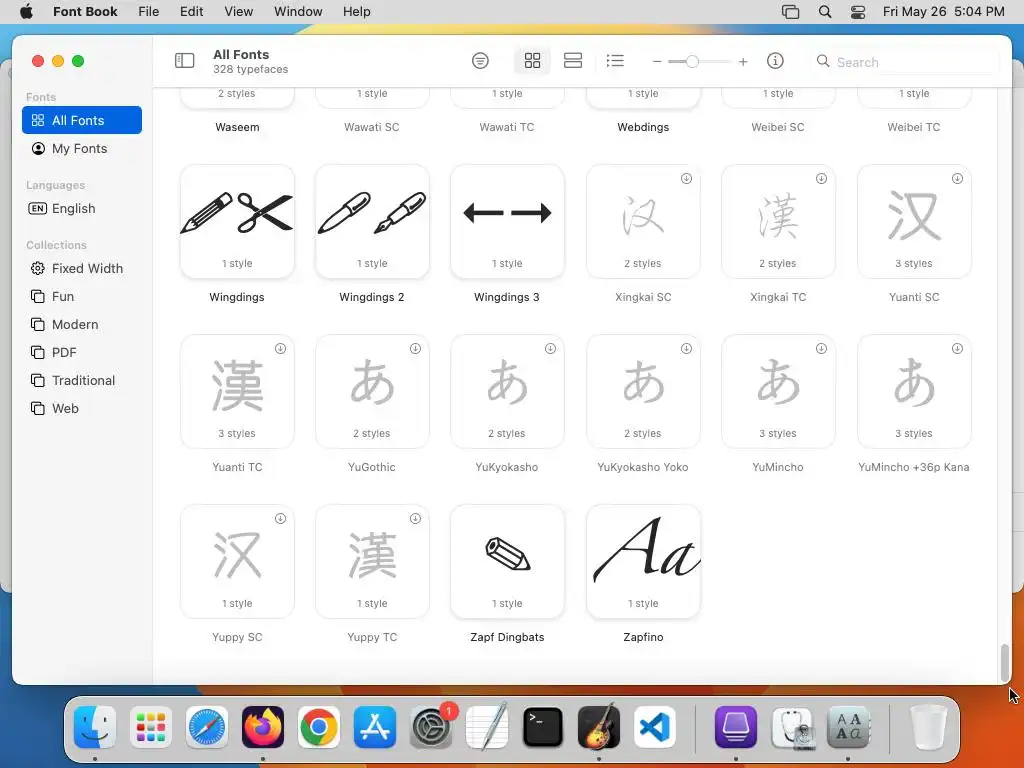
Task: Download the YuMincho font
Action: pos(822,349)
